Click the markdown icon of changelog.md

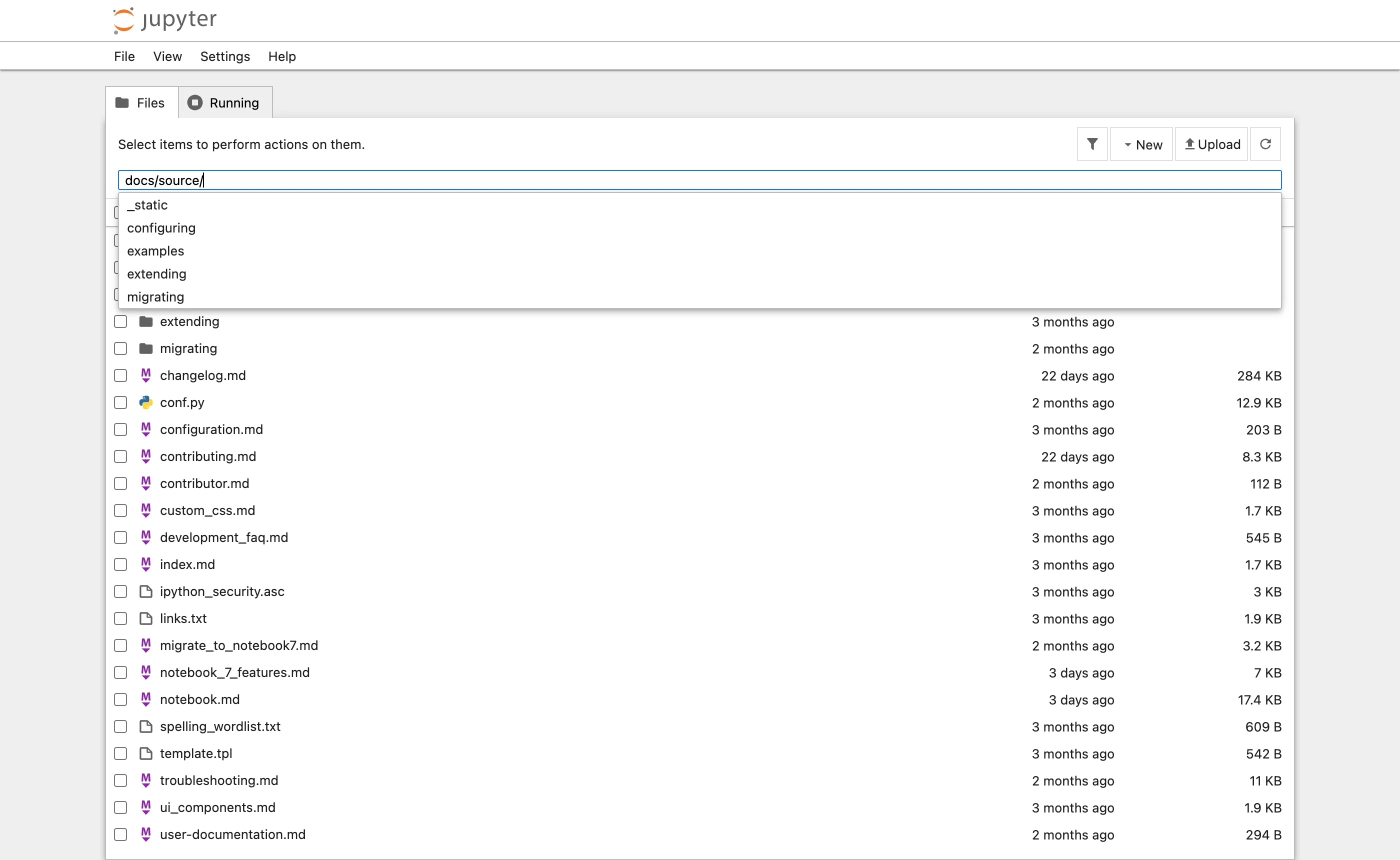(146, 375)
